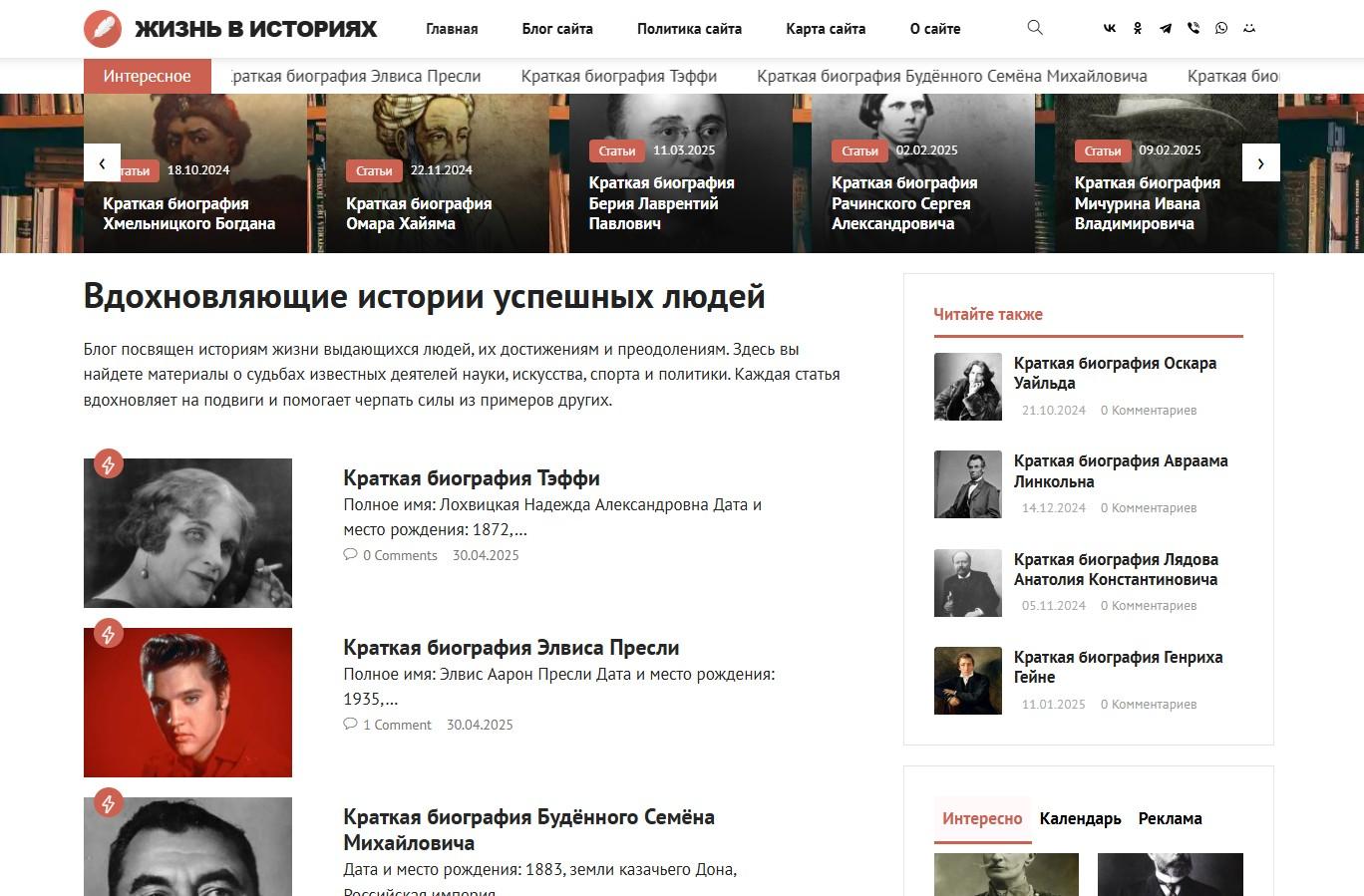Screen dimensions: 1364x896
Task: Click 0 Комментариев under Авраам Линкольн
Action: (1149, 507)
